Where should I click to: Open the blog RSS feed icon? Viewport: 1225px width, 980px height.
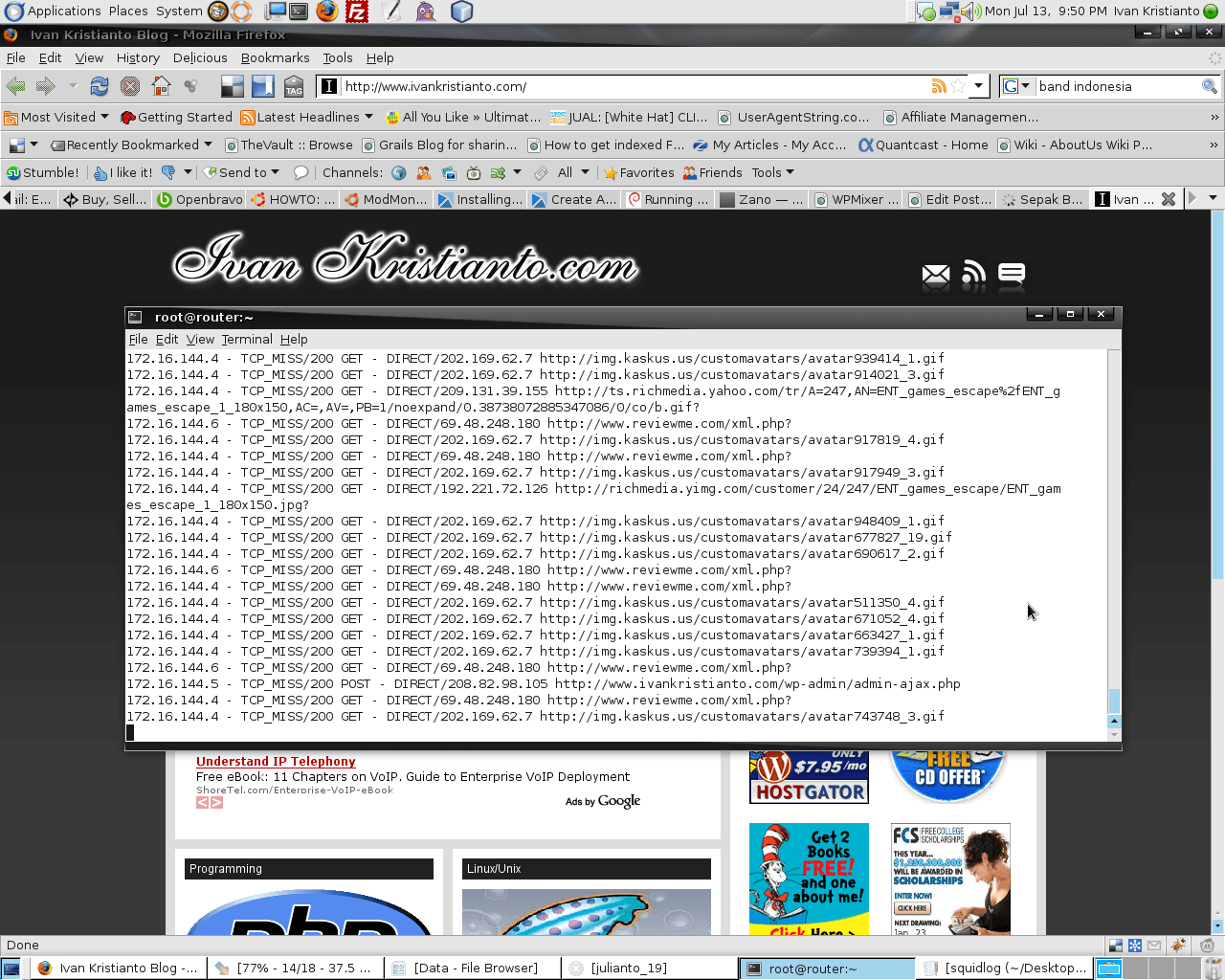click(x=973, y=273)
